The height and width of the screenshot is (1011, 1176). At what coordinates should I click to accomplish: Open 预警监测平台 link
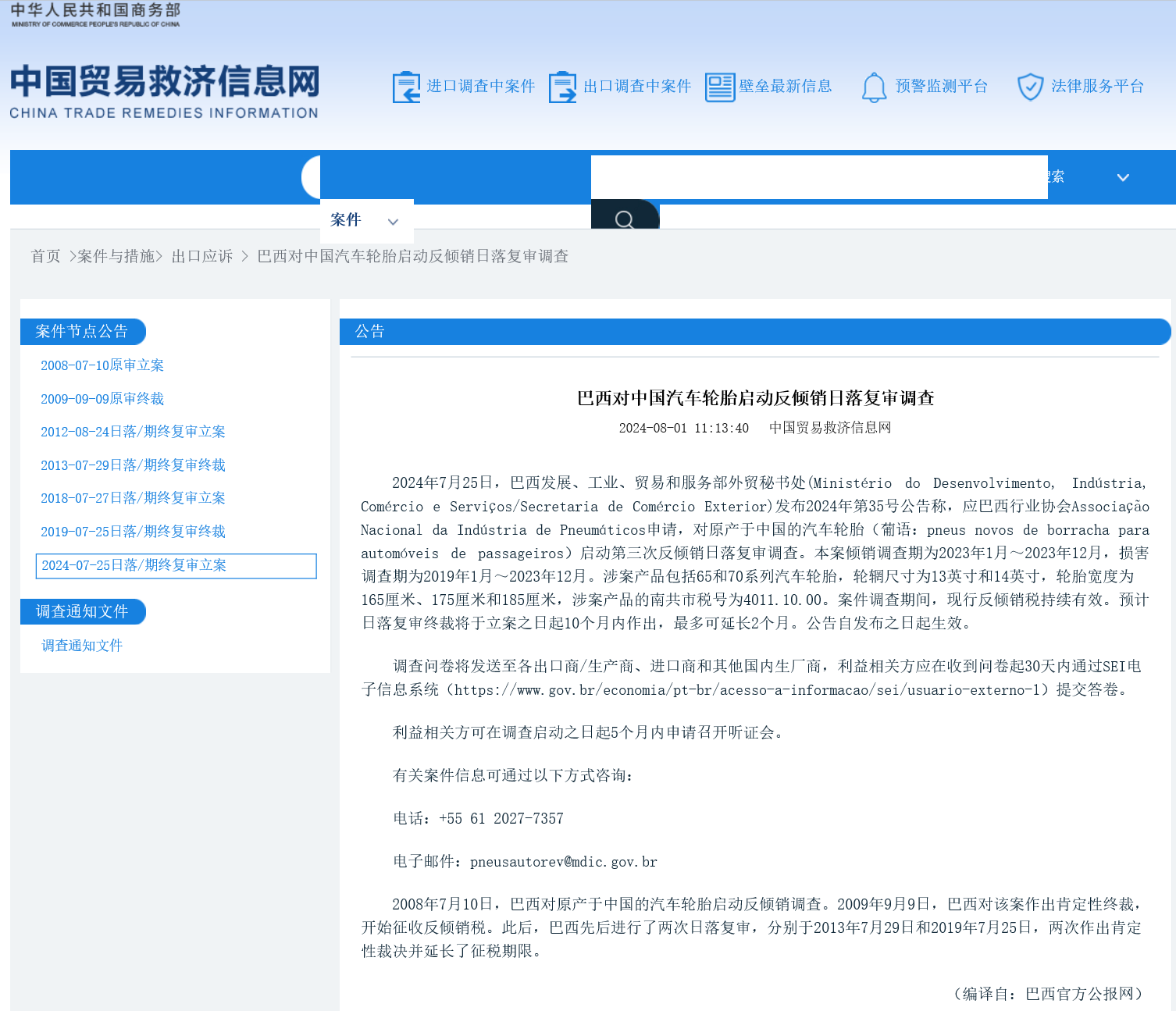point(942,86)
